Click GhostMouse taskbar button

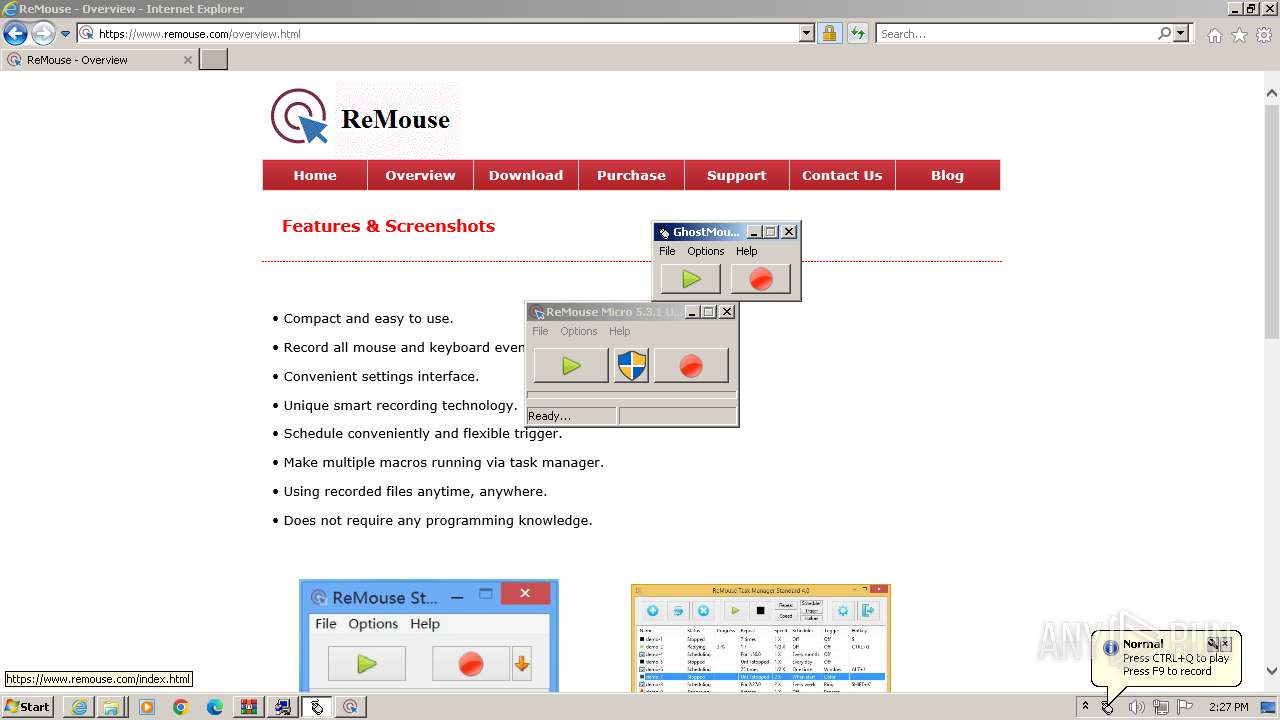(x=317, y=706)
